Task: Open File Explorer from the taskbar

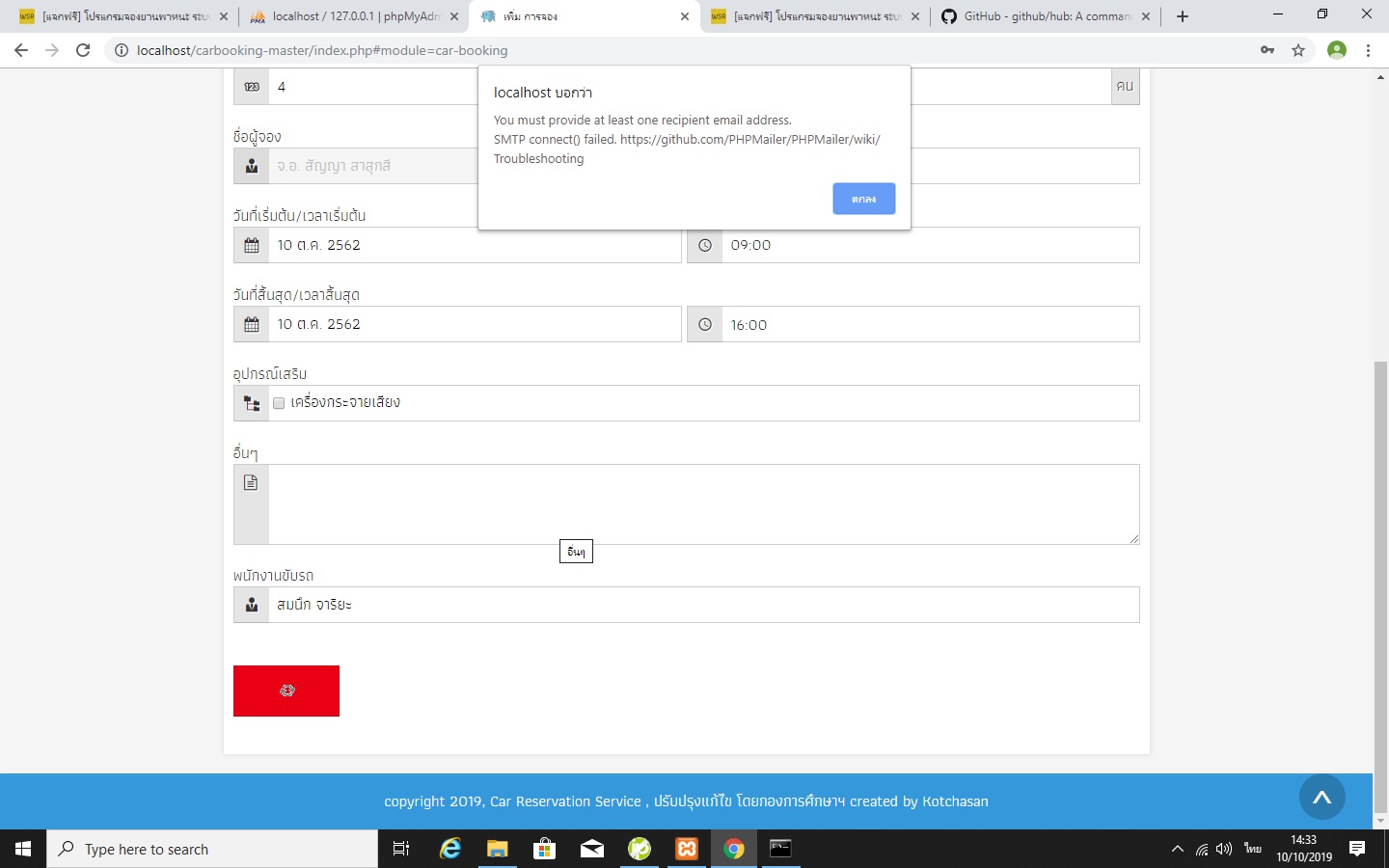Action: pyautogui.click(x=497, y=849)
